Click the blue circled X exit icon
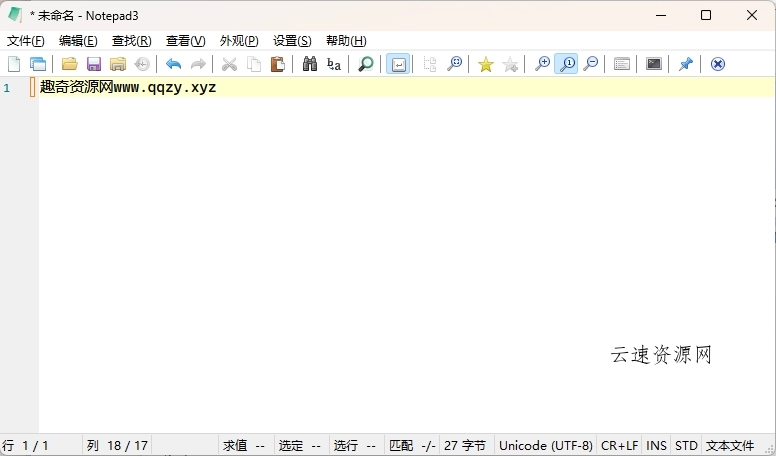The height and width of the screenshot is (456, 776). pyautogui.click(x=718, y=64)
